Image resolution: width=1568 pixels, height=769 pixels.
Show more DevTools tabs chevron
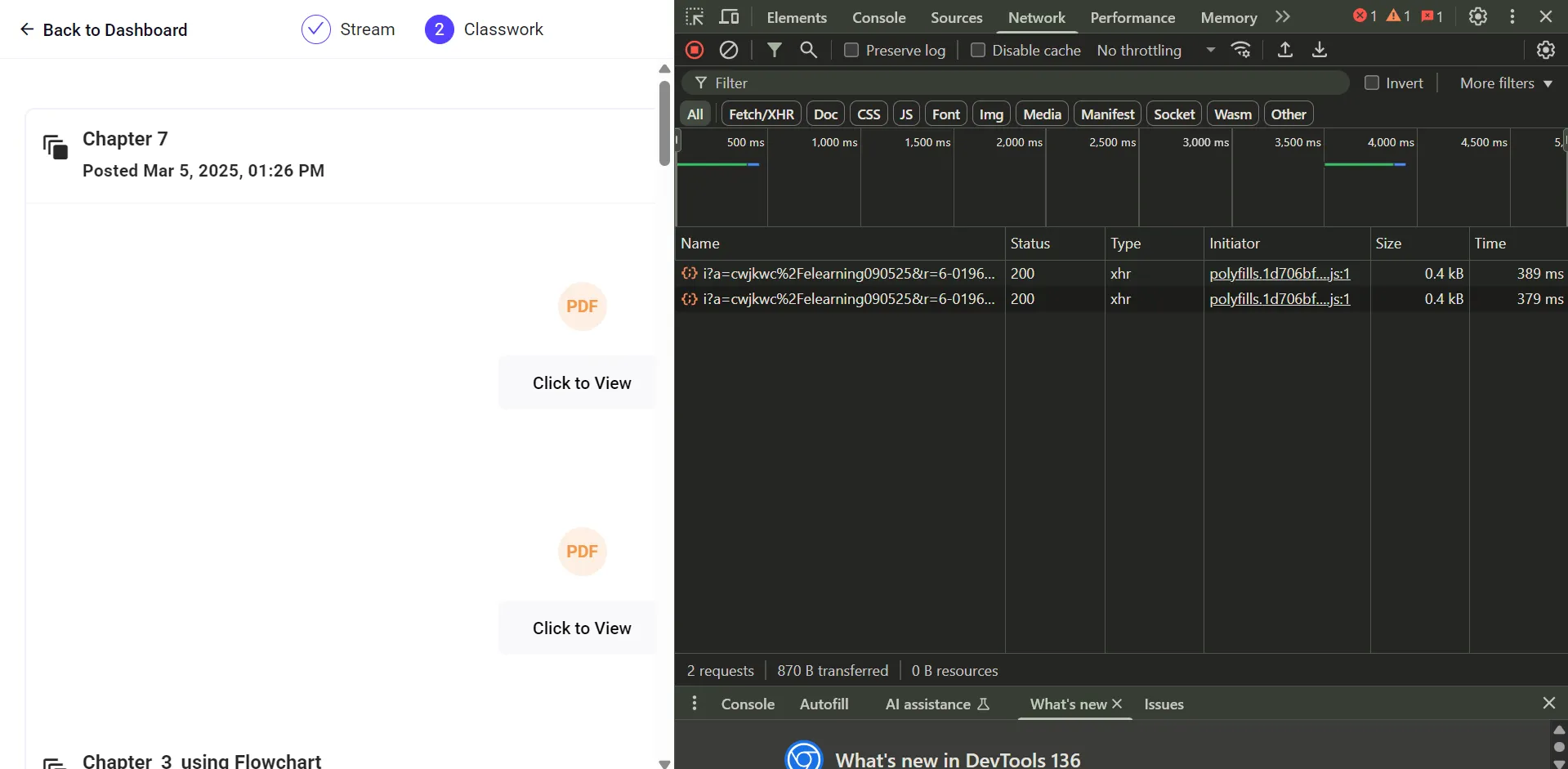pyautogui.click(x=1283, y=17)
